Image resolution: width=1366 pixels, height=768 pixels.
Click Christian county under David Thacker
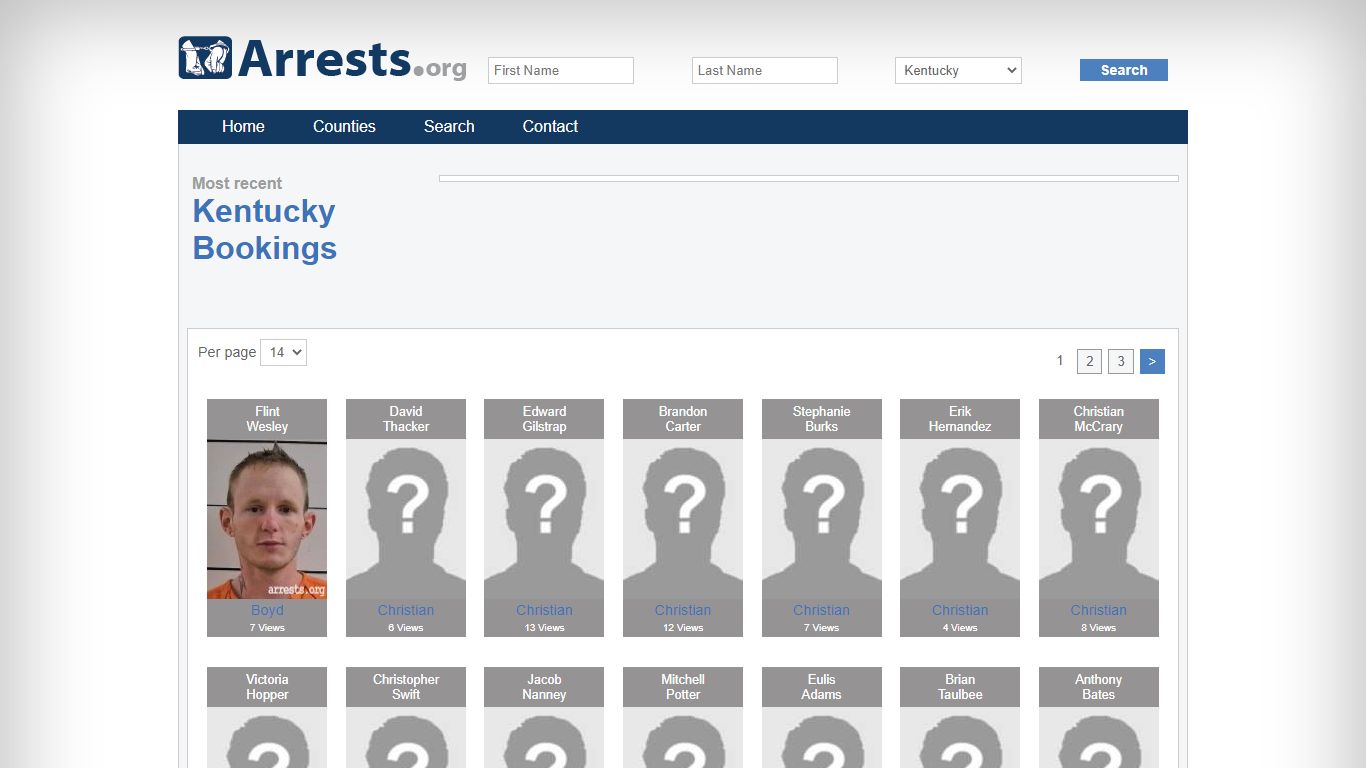tap(406, 610)
